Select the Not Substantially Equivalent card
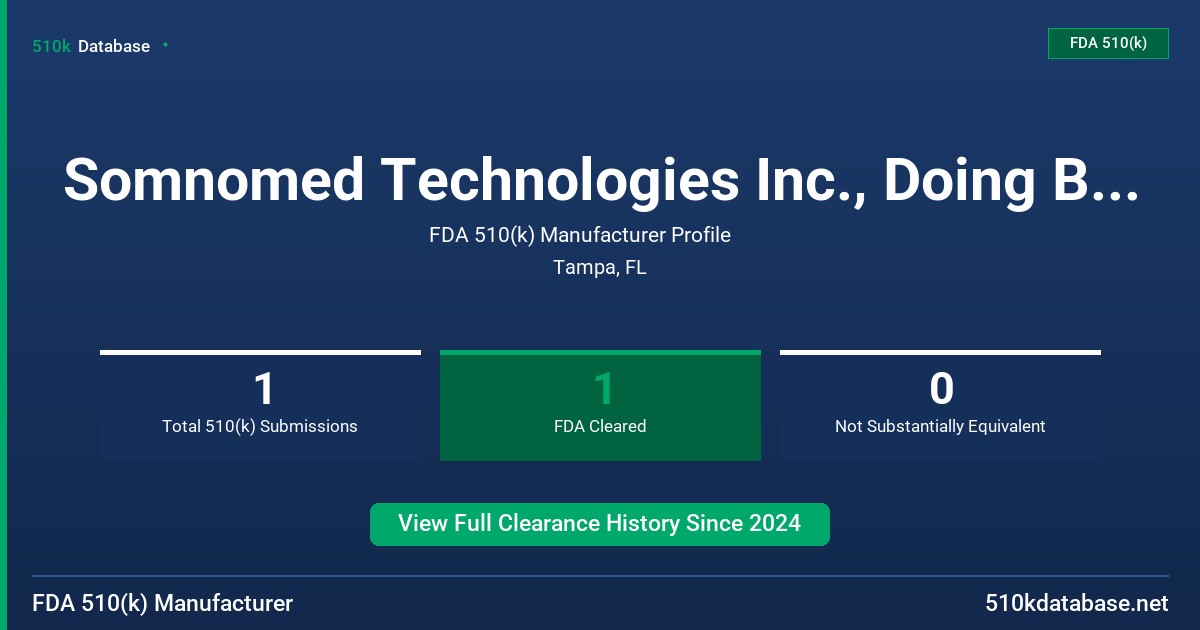The width and height of the screenshot is (1200, 630). pyautogui.click(x=940, y=405)
